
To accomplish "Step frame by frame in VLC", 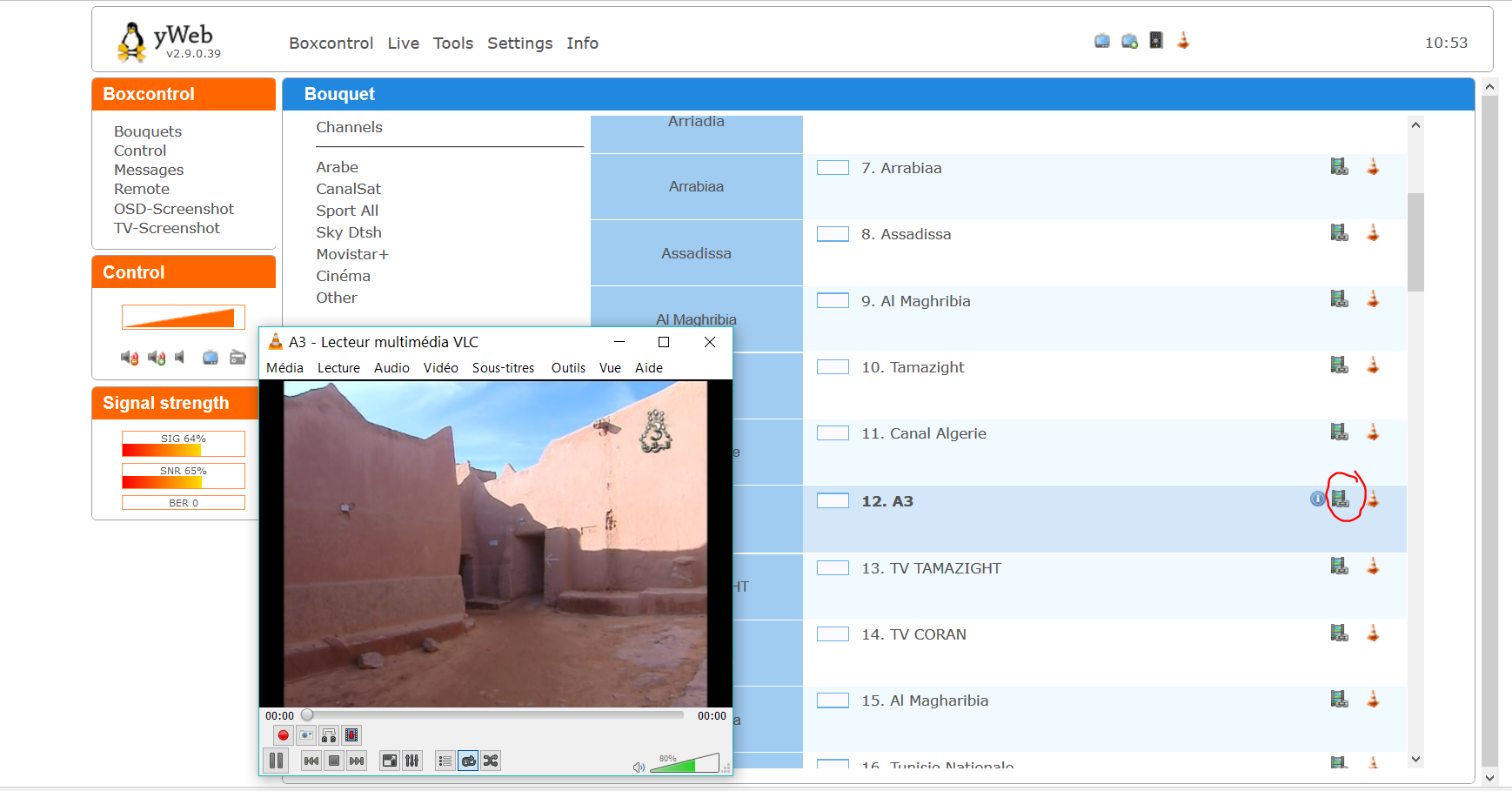I will 351,735.
